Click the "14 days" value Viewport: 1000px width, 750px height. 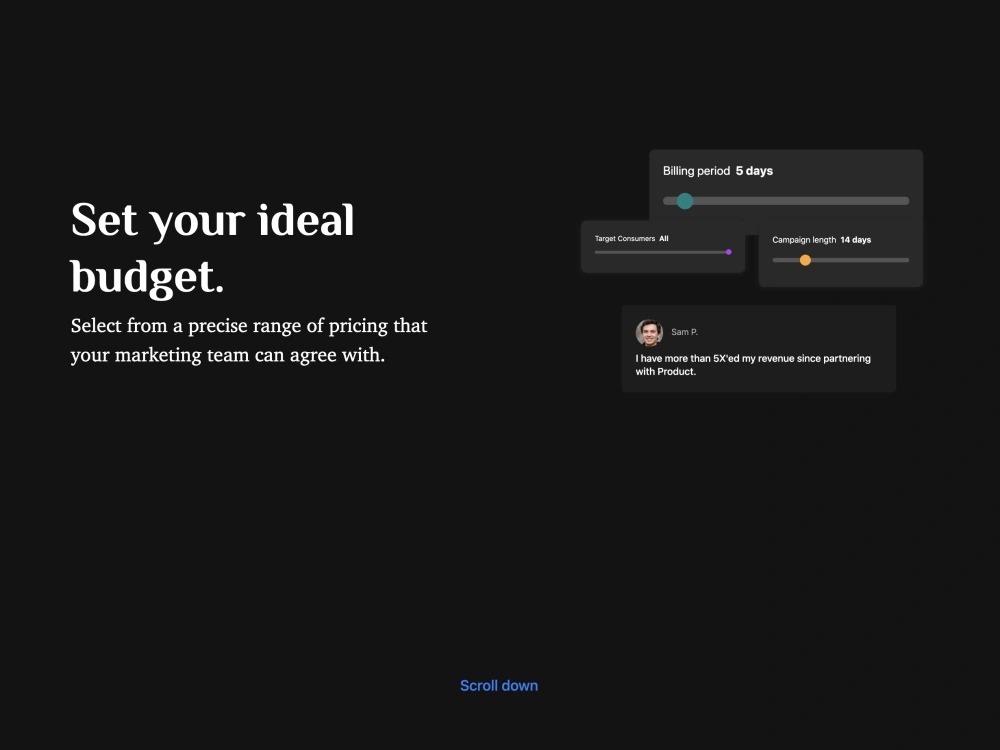[x=855, y=240]
